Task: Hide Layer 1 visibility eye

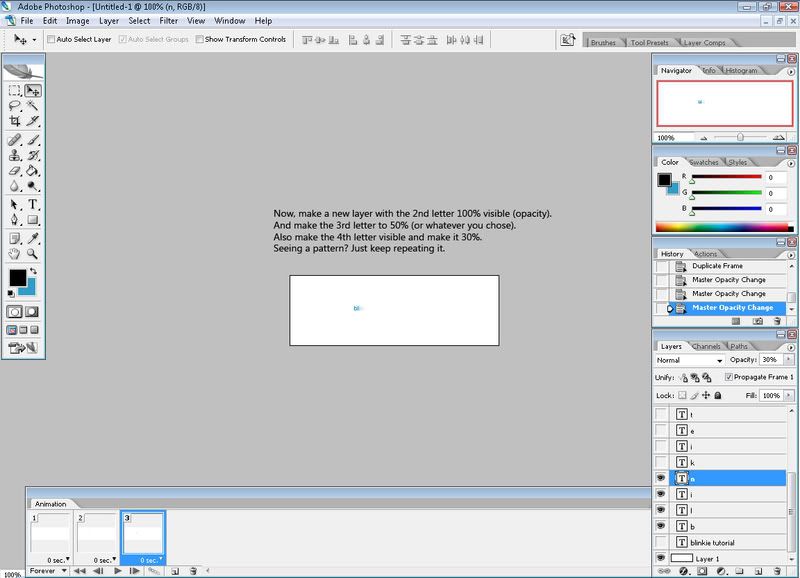Action: [661, 558]
